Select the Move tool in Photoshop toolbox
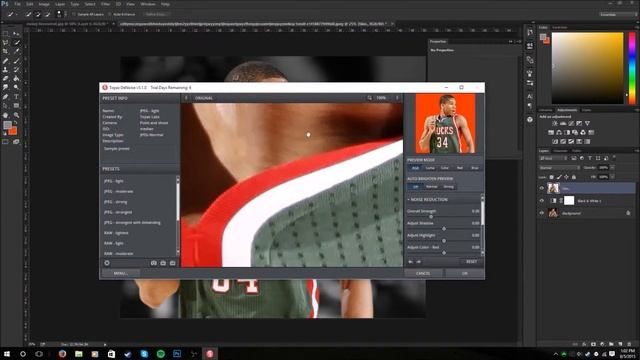This screenshot has height=360, width=640. pyautogui.click(x=16, y=33)
